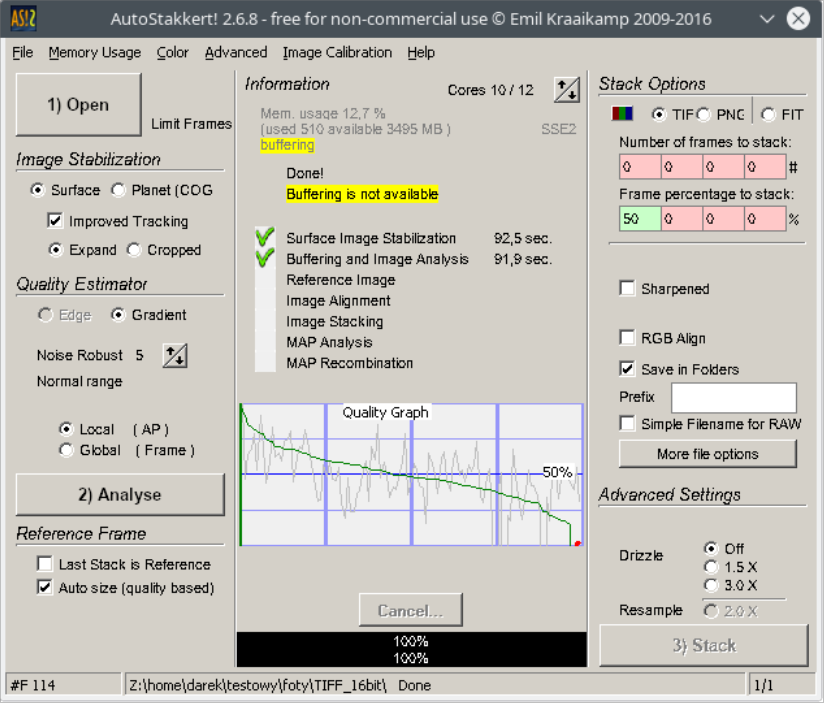Click the 50% marker on quality graph
824x703 pixels.
tap(557, 472)
